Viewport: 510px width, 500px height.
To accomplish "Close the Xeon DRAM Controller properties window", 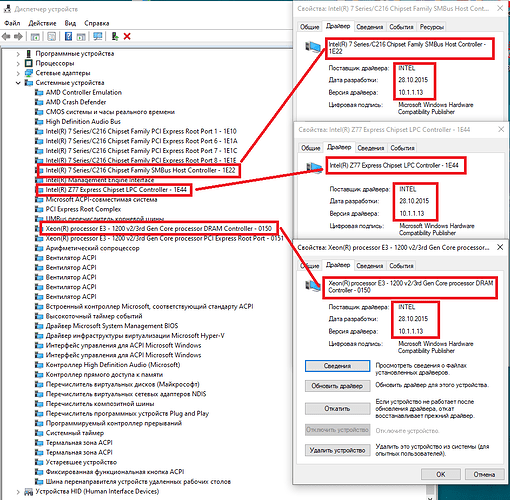I will point(500,247).
